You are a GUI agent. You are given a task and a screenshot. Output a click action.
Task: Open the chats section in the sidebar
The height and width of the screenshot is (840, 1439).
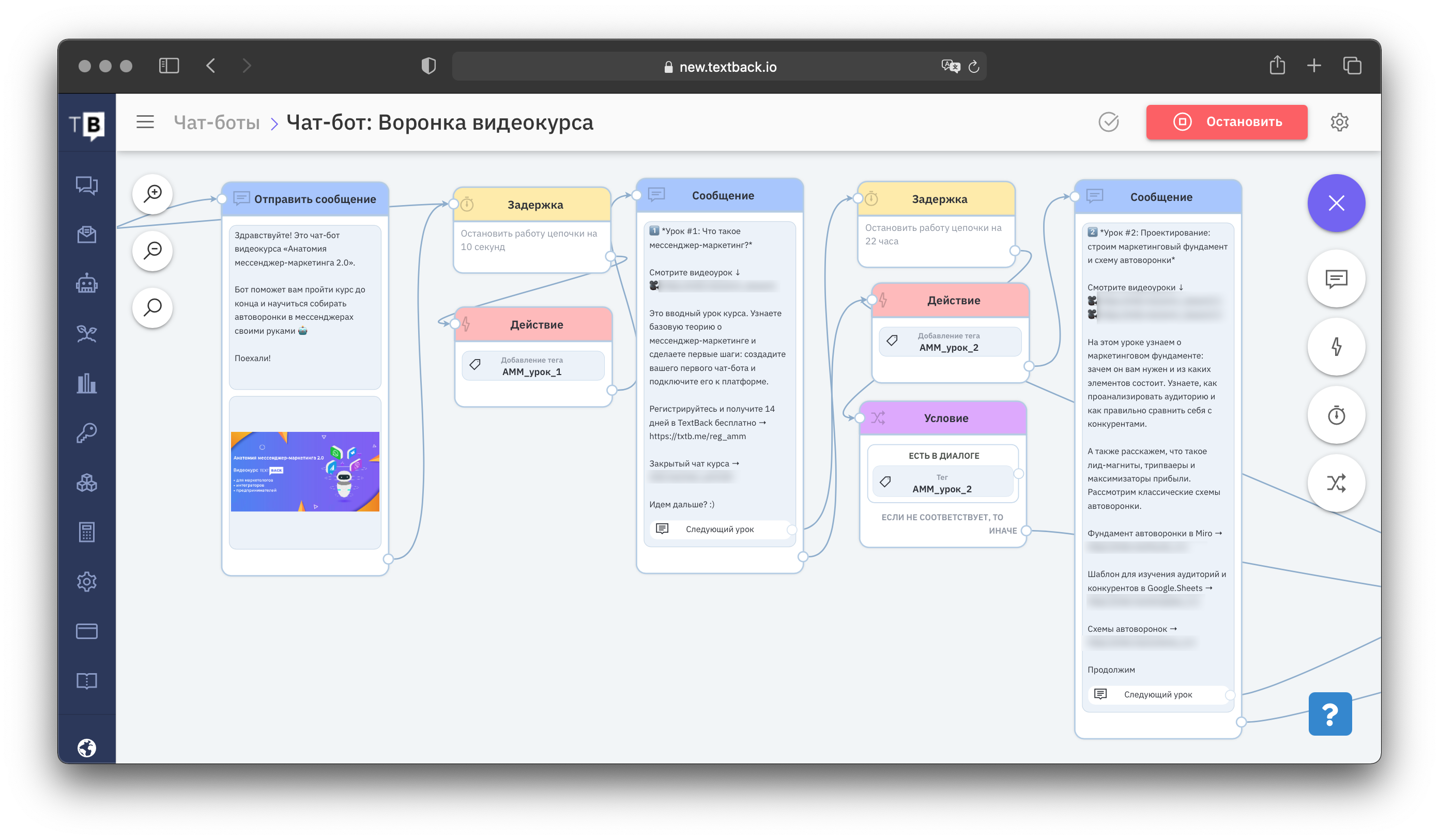pyautogui.click(x=87, y=186)
